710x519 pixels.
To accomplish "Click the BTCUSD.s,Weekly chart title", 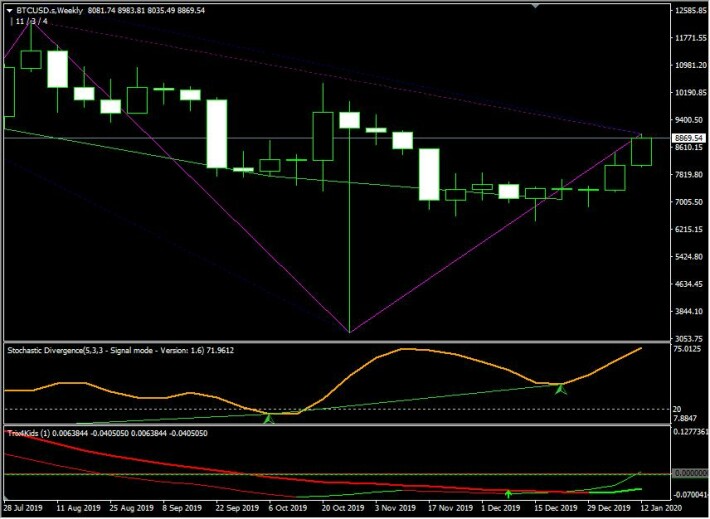I will tap(49, 10).
